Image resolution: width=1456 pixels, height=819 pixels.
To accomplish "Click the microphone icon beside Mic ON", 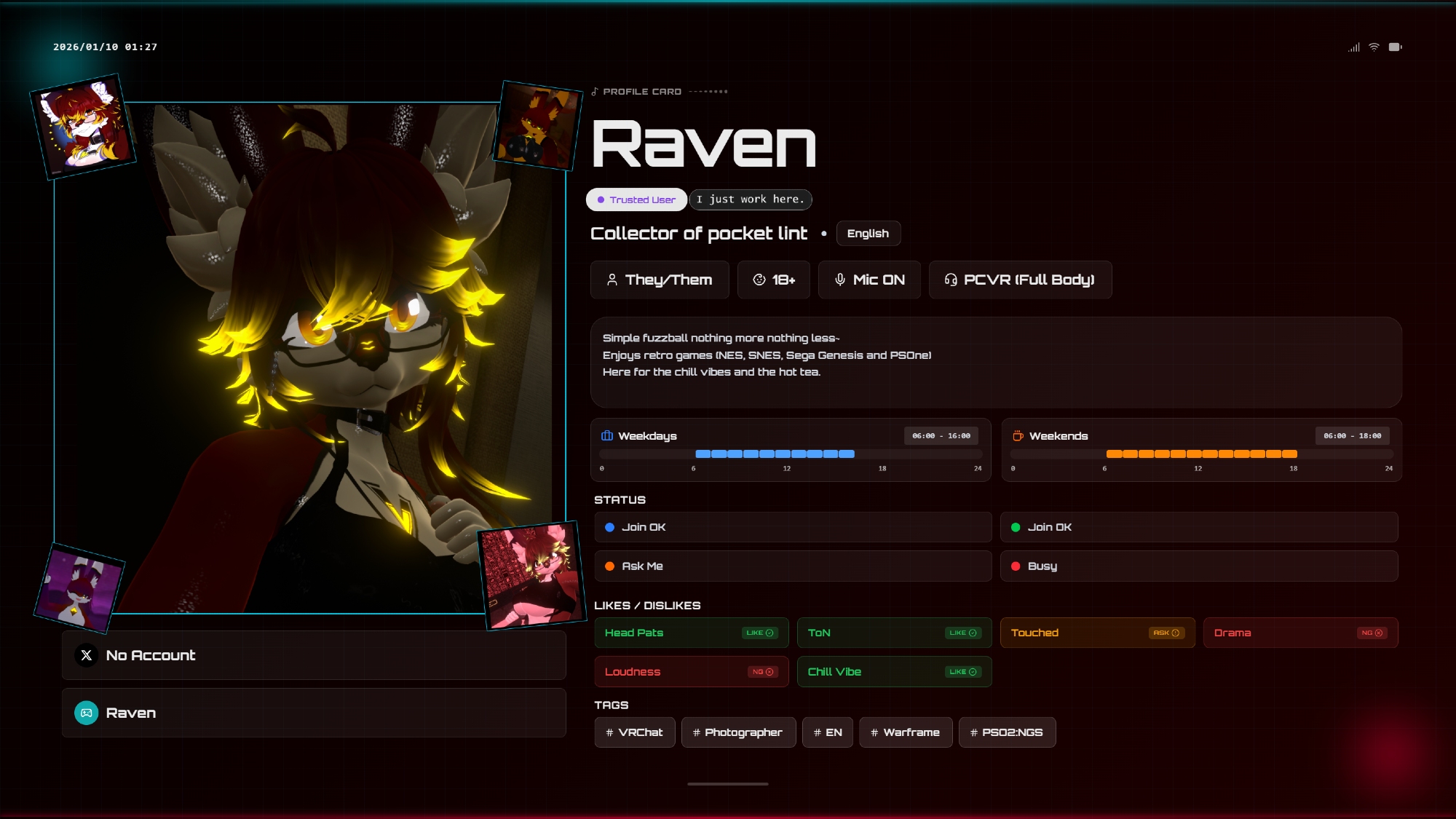I will click(x=839, y=280).
